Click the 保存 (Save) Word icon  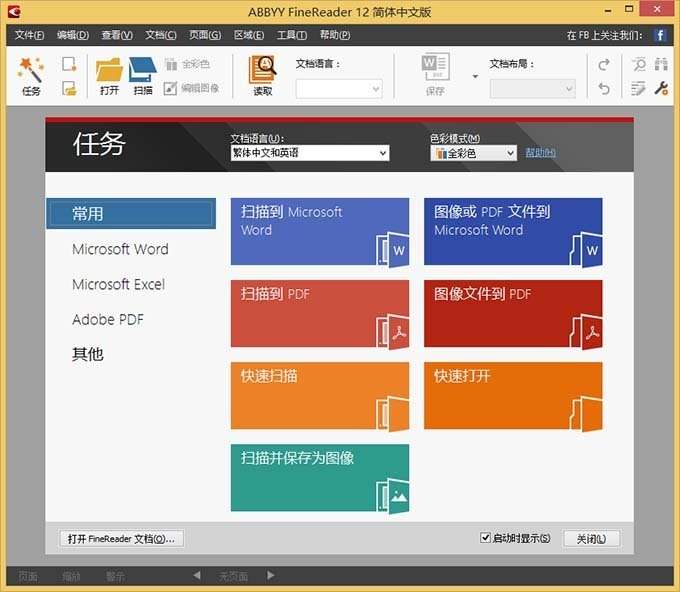(x=435, y=72)
